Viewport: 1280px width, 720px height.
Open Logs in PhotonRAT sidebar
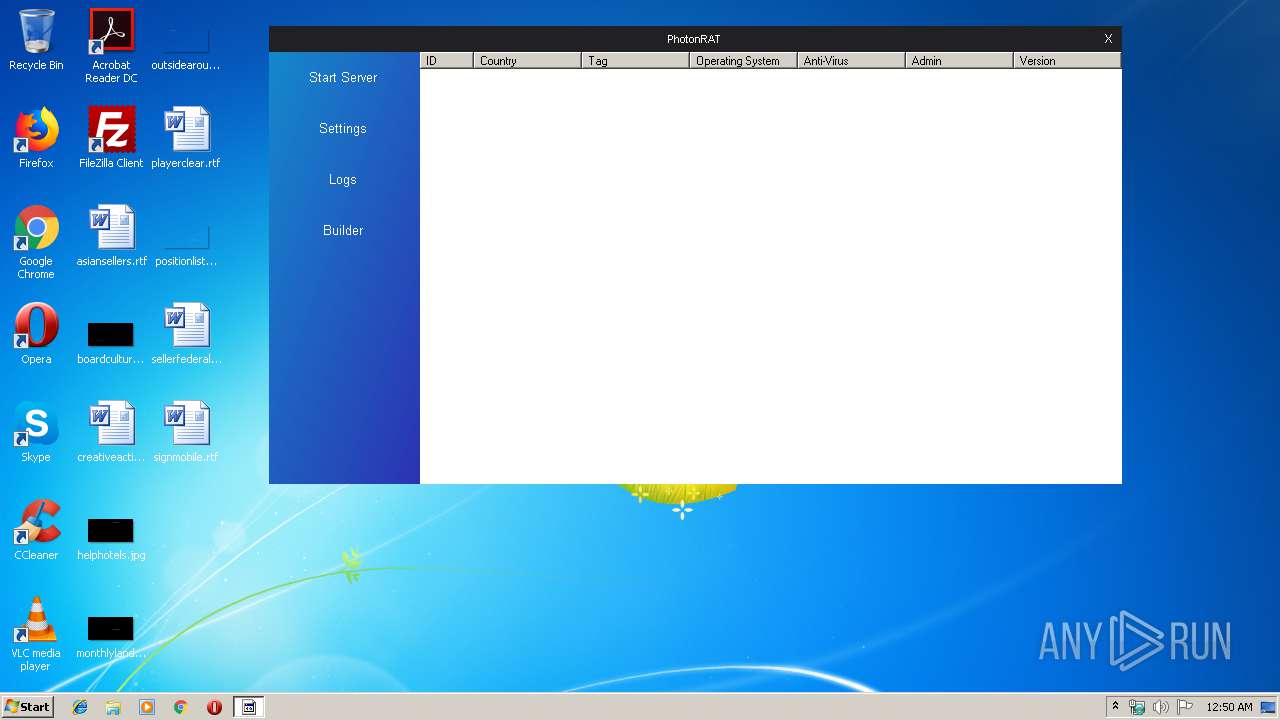pyautogui.click(x=343, y=179)
